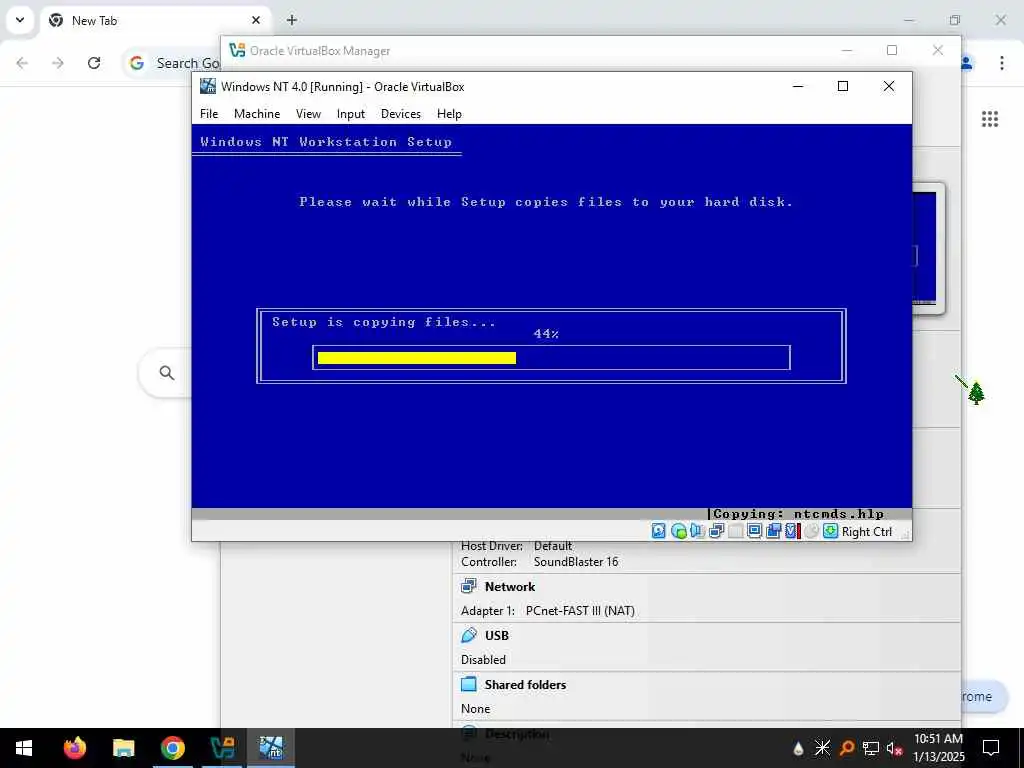Maximize the Oracle VirtualBox Manager window
The height and width of the screenshot is (768, 1024).
pos(892,50)
